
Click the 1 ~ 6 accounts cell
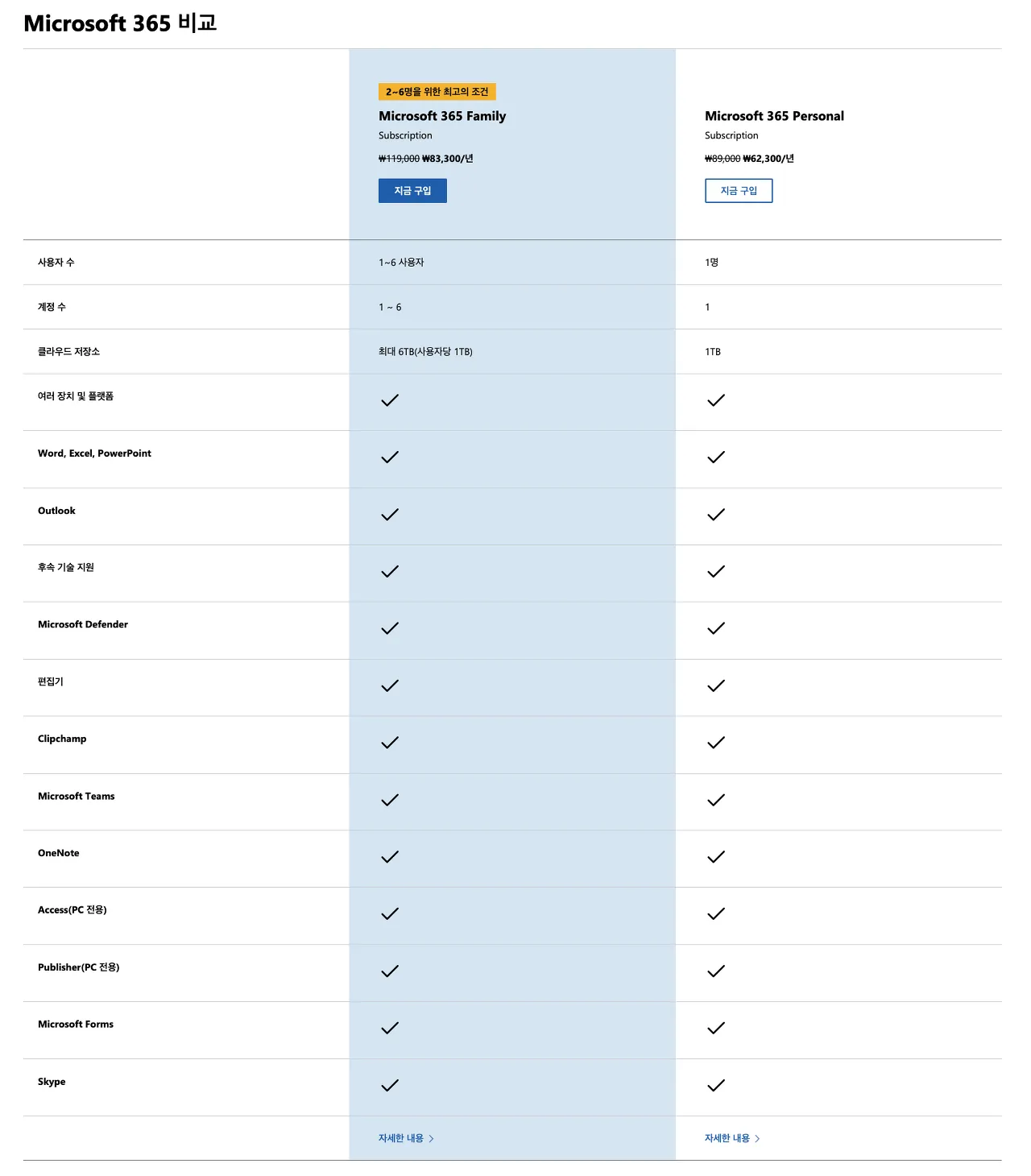[390, 307]
